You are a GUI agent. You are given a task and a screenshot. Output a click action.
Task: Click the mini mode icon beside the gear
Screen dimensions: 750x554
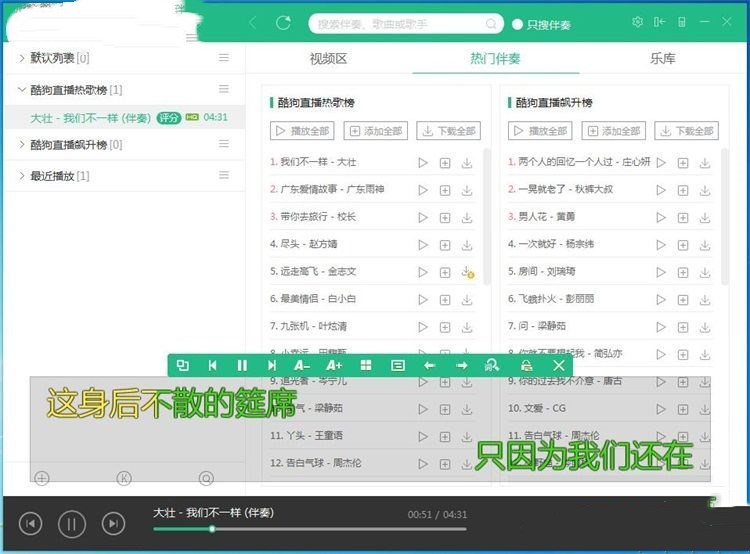[660, 22]
